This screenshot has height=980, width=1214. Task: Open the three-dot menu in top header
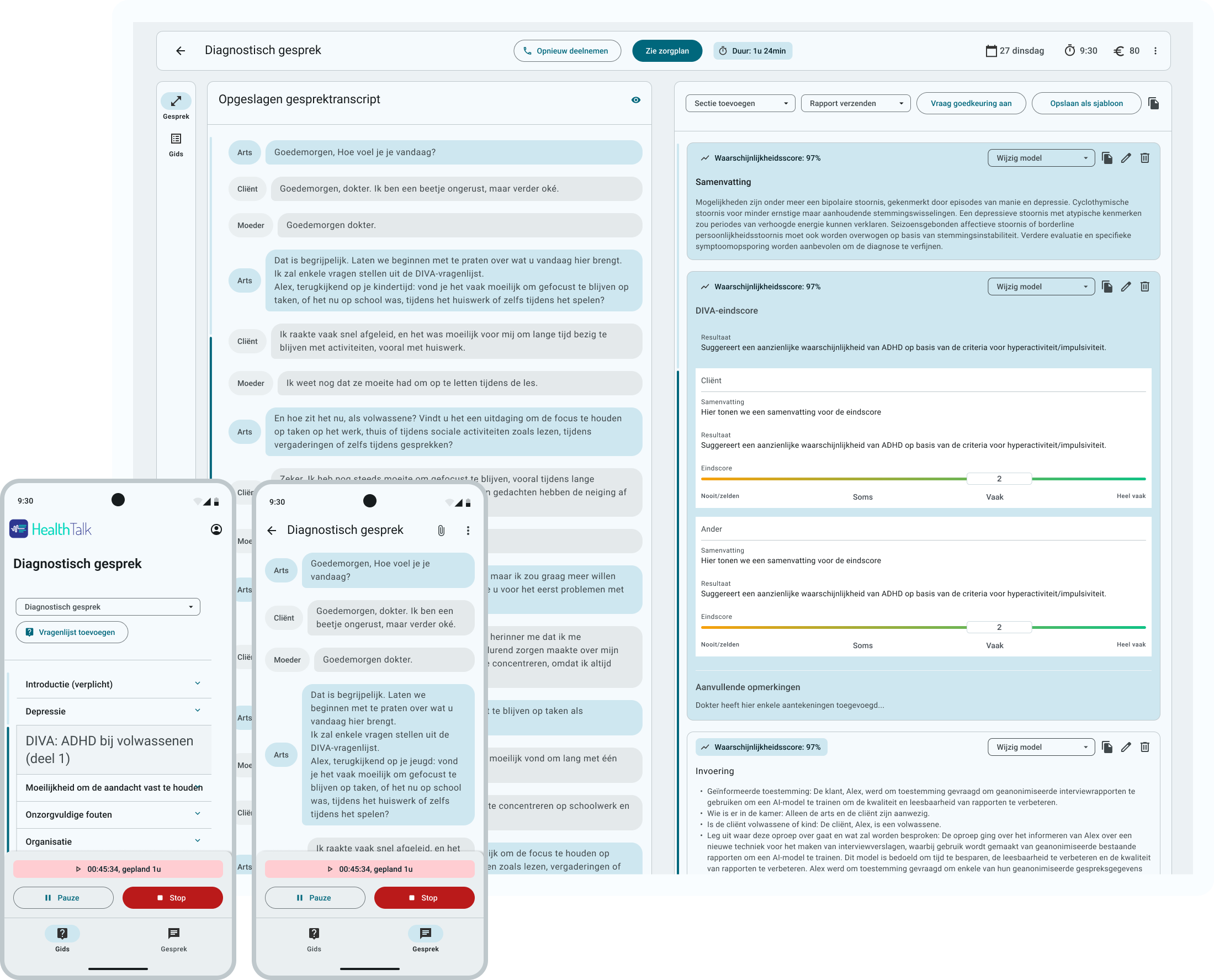[1155, 51]
